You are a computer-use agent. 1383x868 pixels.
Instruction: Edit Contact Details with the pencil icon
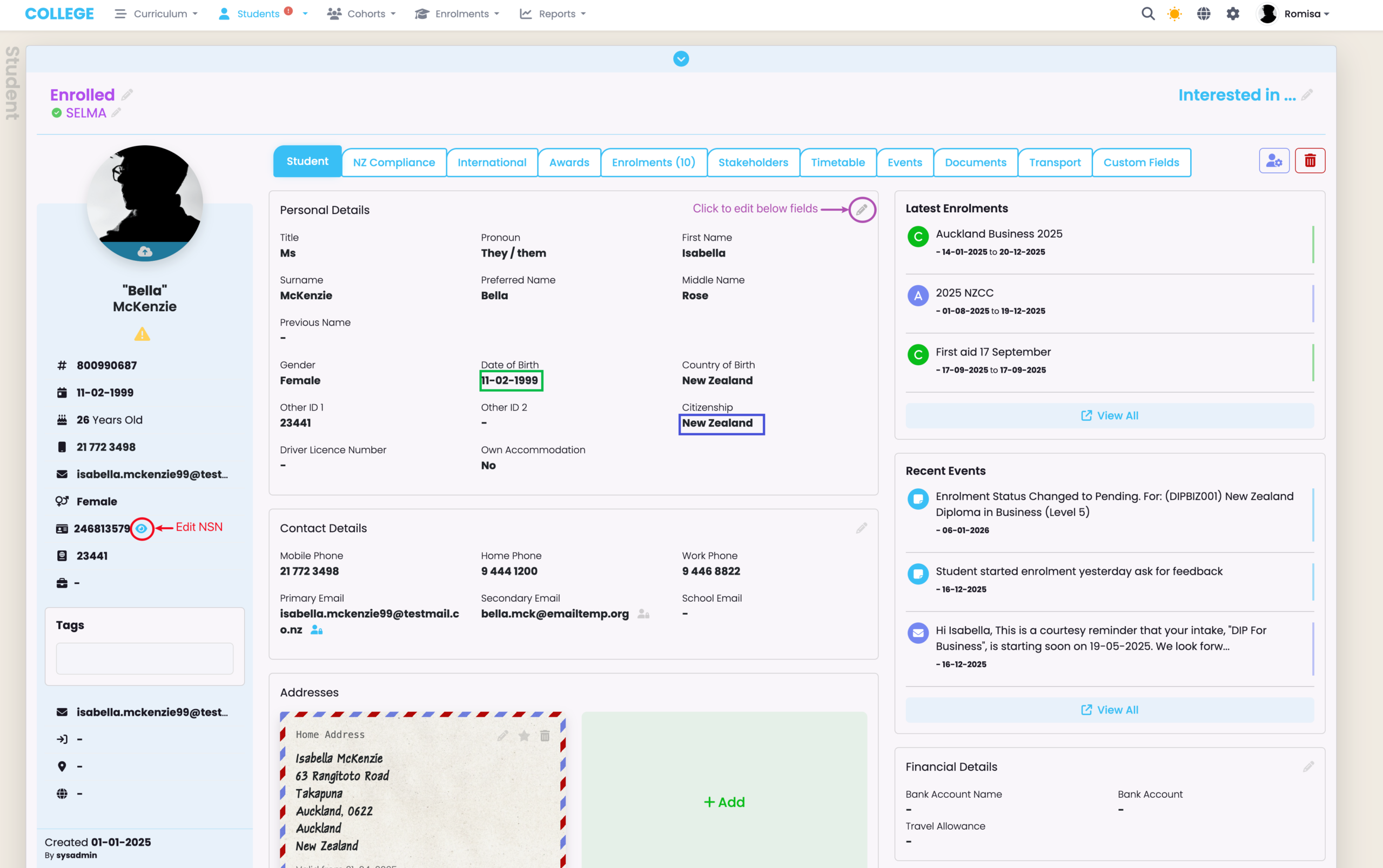click(861, 528)
